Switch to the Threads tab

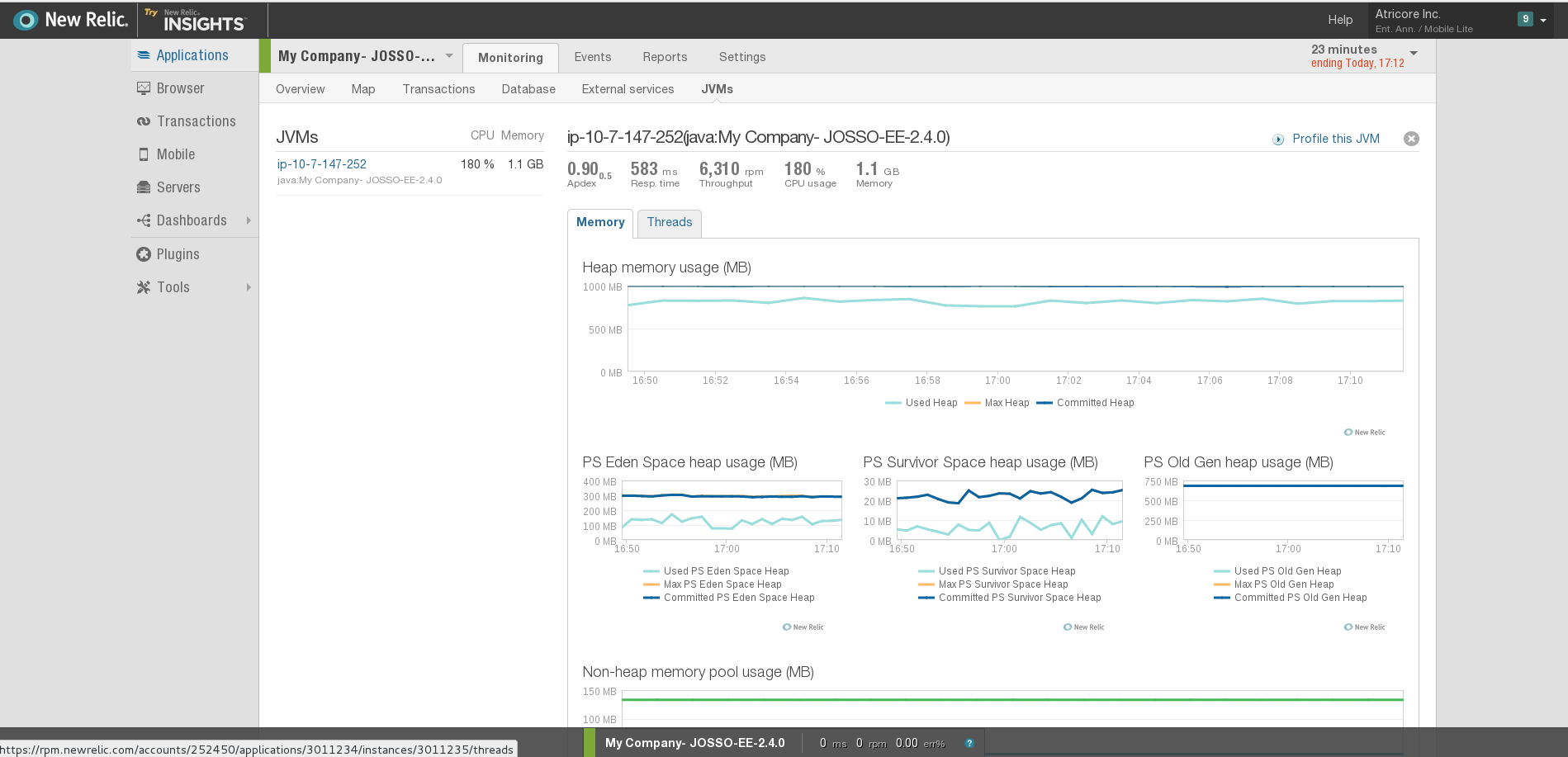(670, 223)
